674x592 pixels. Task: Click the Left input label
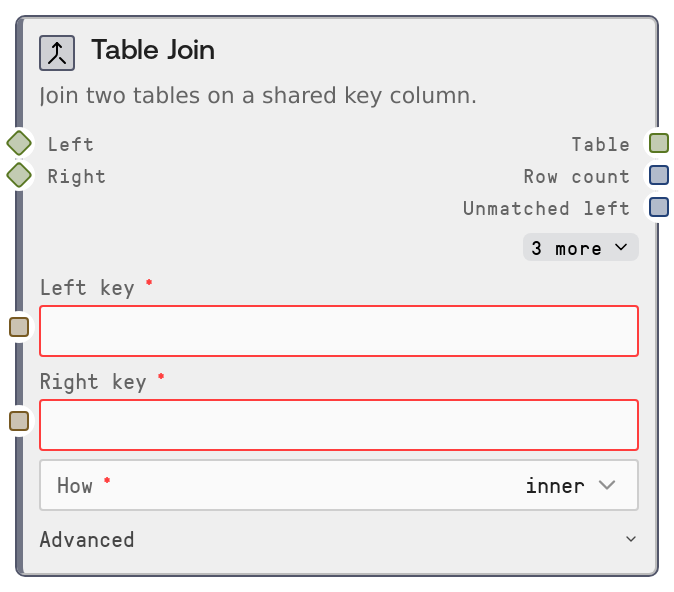click(70, 144)
